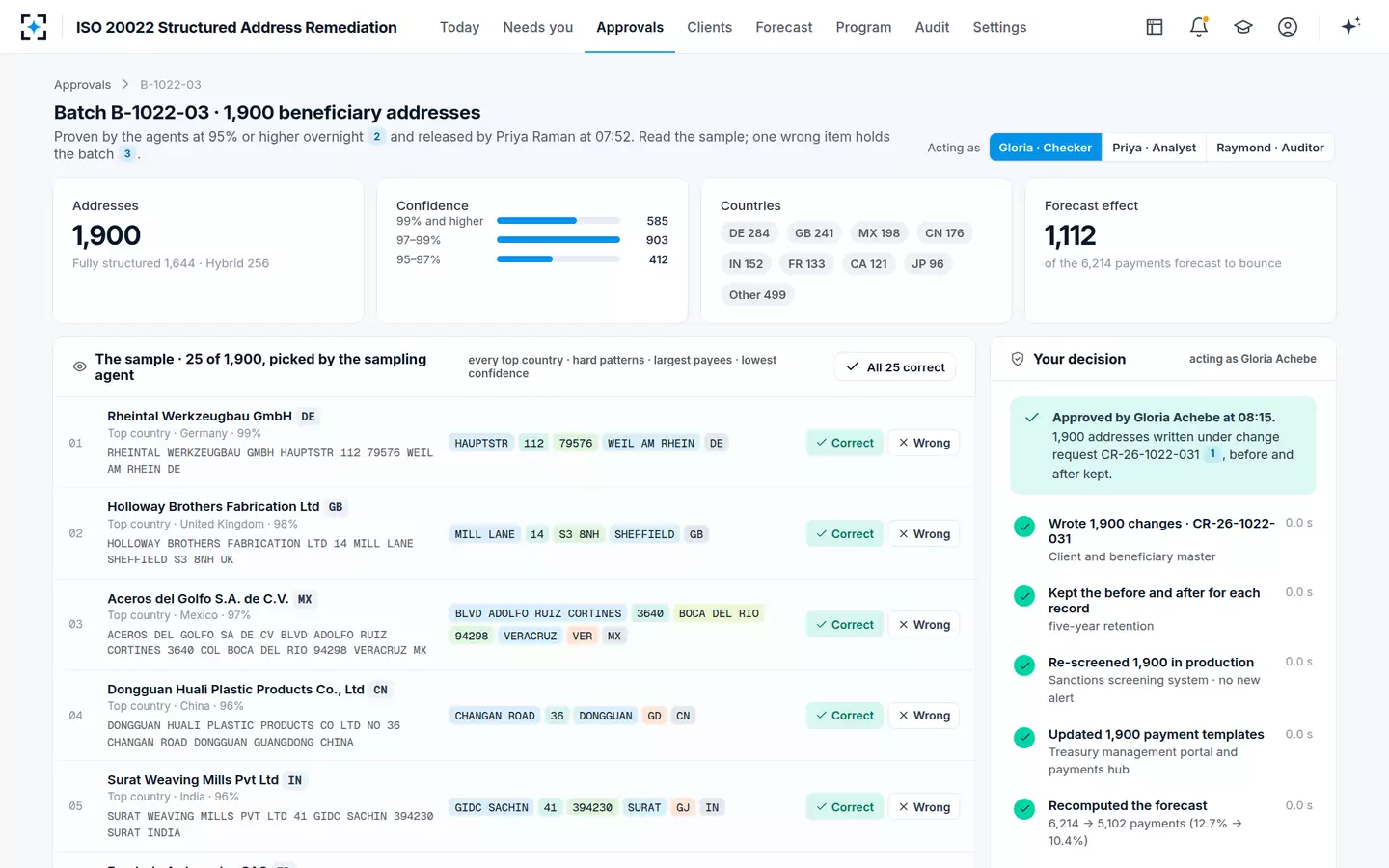Open citation badge 2 in the batch description
1389x868 pixels.
(x=377, y=137)
